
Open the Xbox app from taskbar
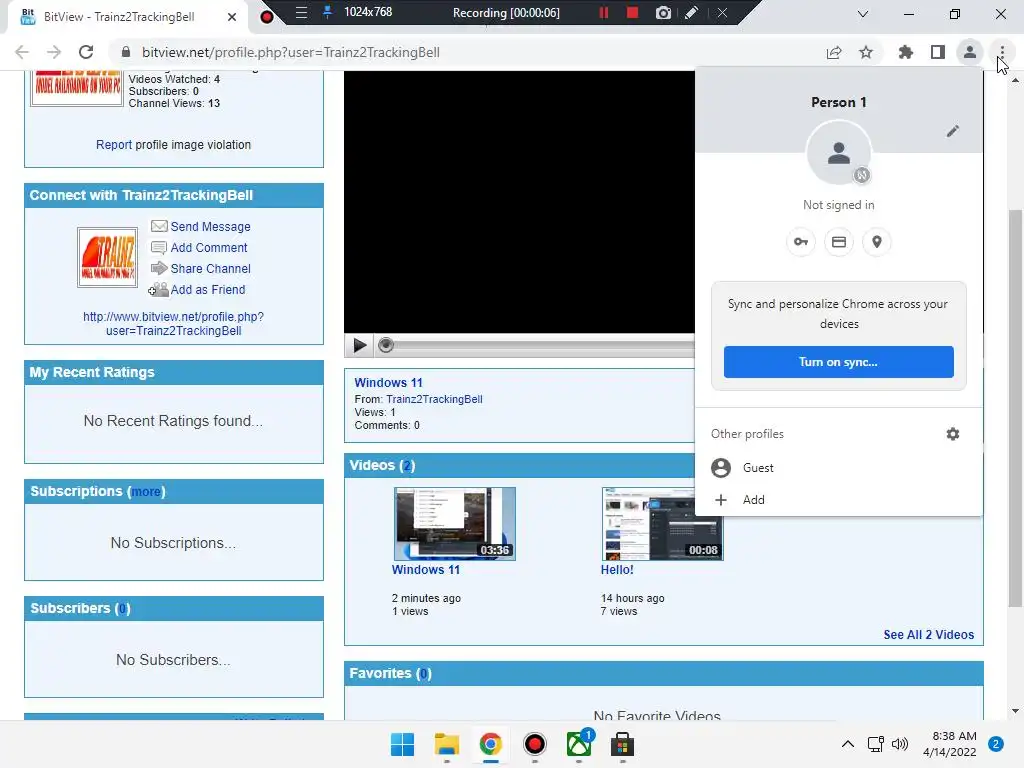(579, 744)
